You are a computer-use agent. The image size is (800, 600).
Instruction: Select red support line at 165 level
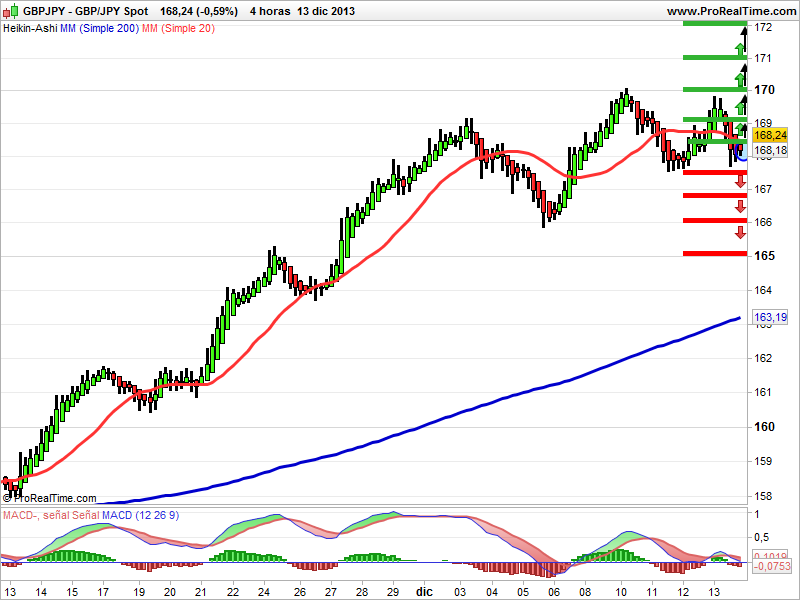click(x=715, y=254)
